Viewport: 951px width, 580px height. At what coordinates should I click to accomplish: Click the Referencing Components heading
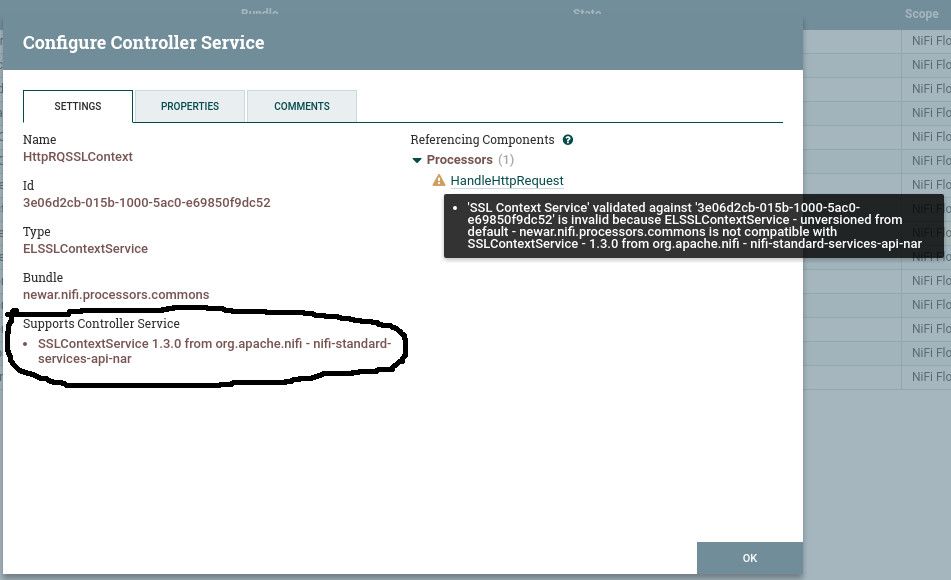(x=482, y=140)
